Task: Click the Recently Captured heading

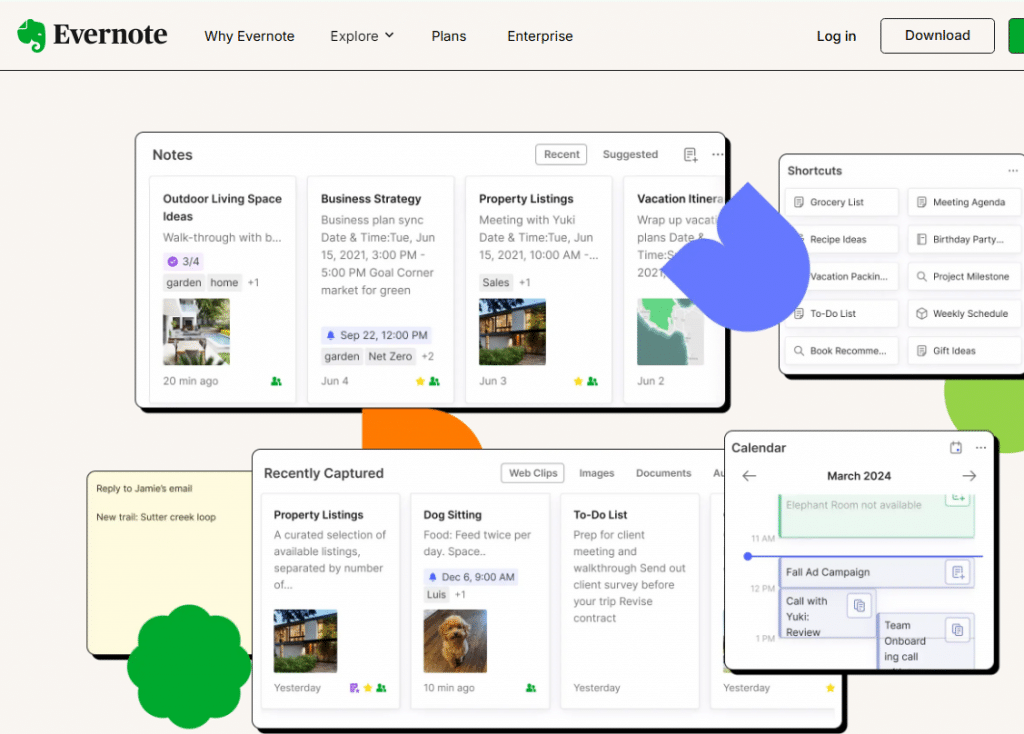Action: point(323,473)
